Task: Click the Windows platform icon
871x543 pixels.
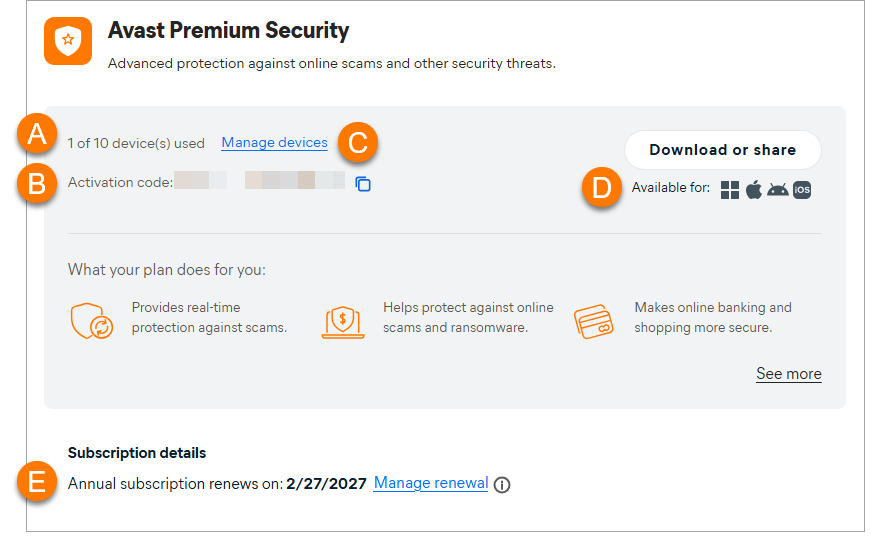Action: pos(730,189)
